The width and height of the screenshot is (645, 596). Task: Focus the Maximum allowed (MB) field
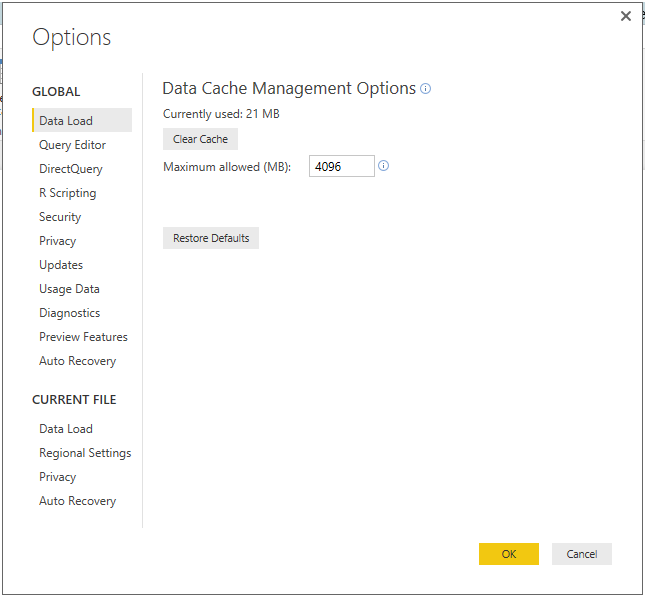coord(342,166)
